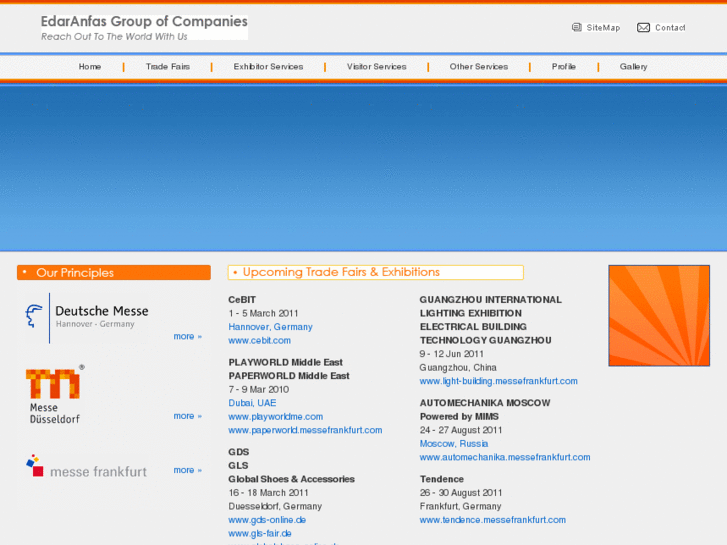
Task: Visit www.paperworld.messefrankfurt.com link
Action: (x=305, y=430)
